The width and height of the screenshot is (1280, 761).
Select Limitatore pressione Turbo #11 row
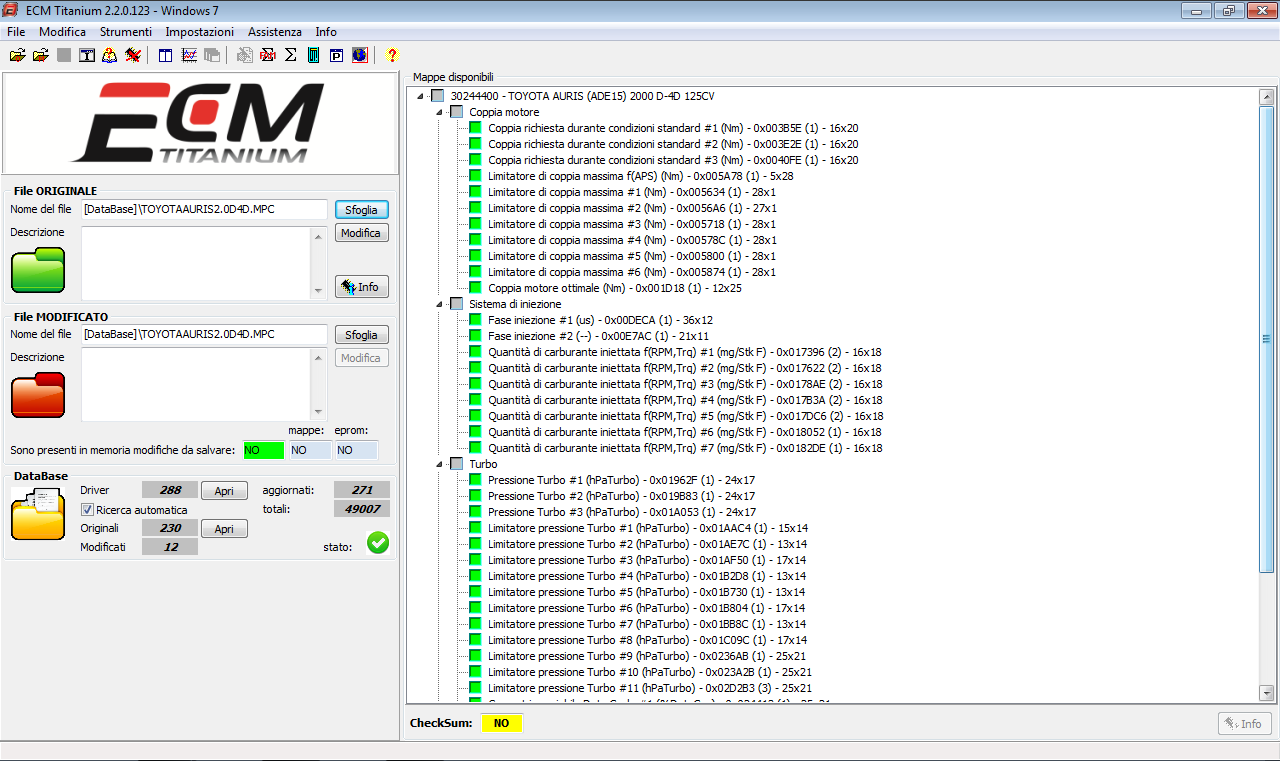[x=650, y=688]
